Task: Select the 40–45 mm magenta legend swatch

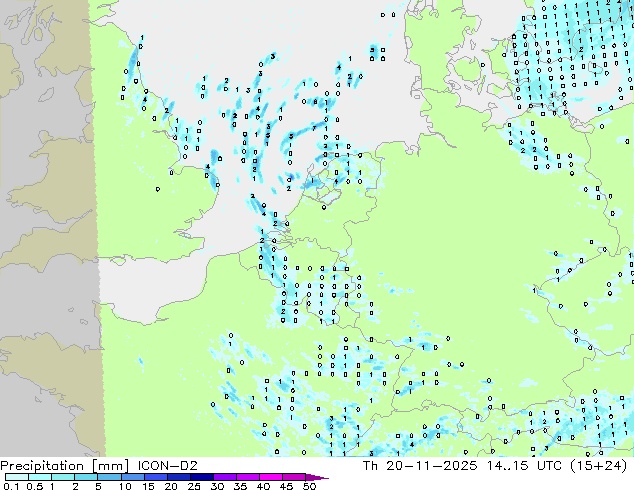Action: tap(271, 477)
